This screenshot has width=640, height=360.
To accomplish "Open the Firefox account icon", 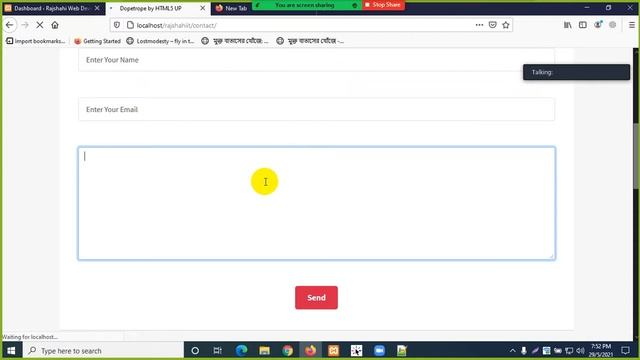I will (x=598, y=25).
